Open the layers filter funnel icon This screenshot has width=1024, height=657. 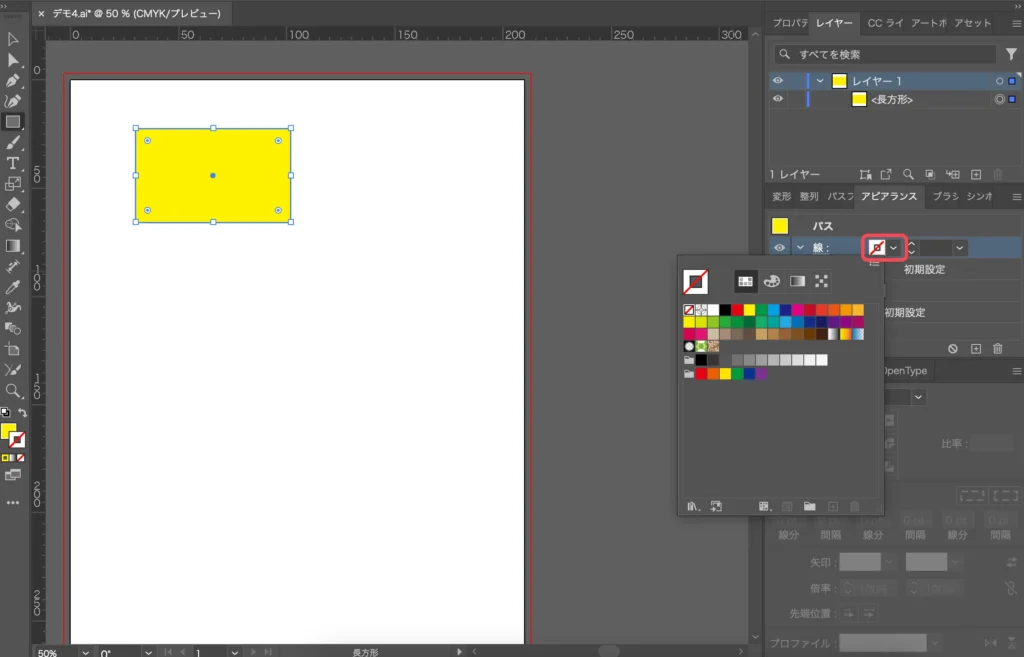pyautogui.click(x=1011, y=55)
